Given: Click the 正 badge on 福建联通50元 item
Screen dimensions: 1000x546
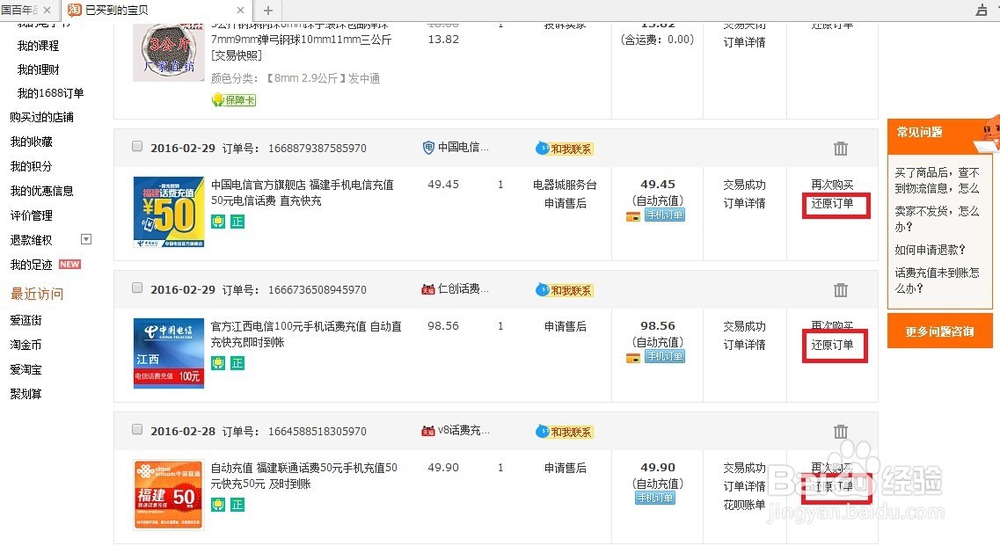Looking at the screenshot, I should click(x=237, y=505).
